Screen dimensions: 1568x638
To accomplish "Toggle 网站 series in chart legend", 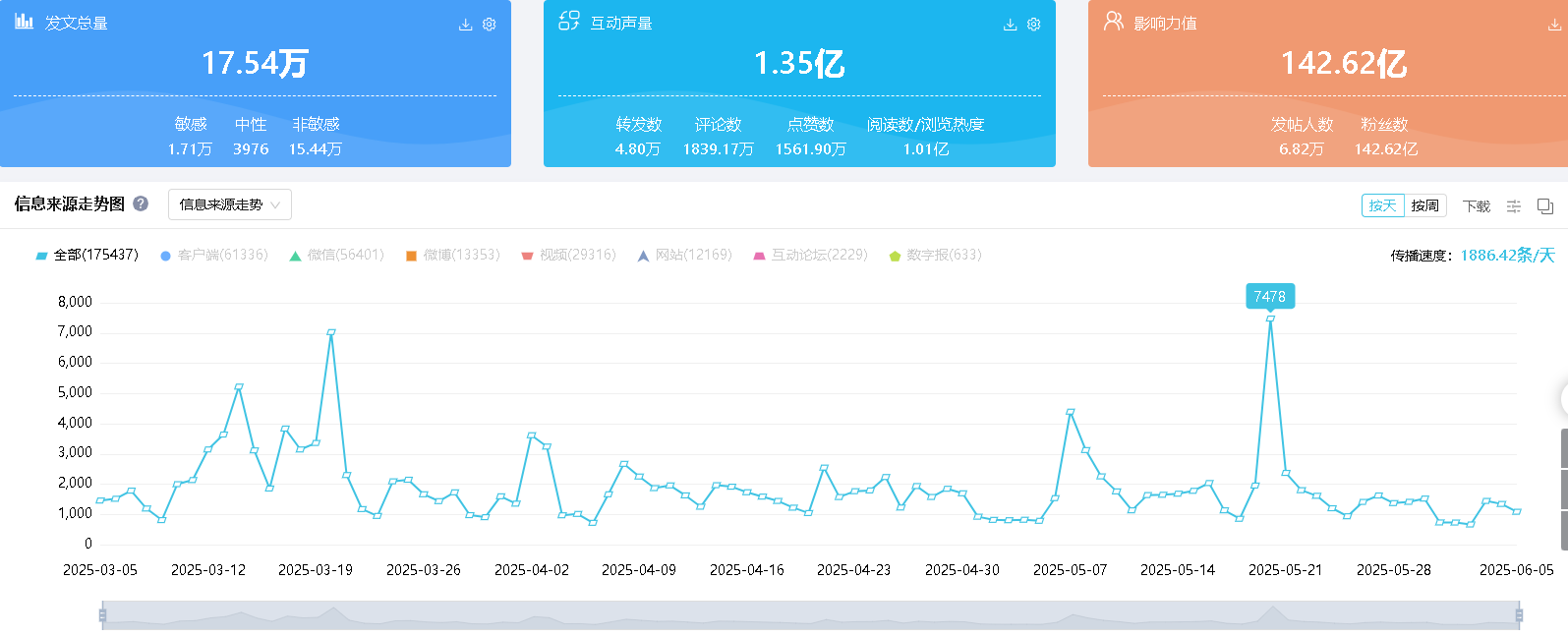I will (684, 256).
